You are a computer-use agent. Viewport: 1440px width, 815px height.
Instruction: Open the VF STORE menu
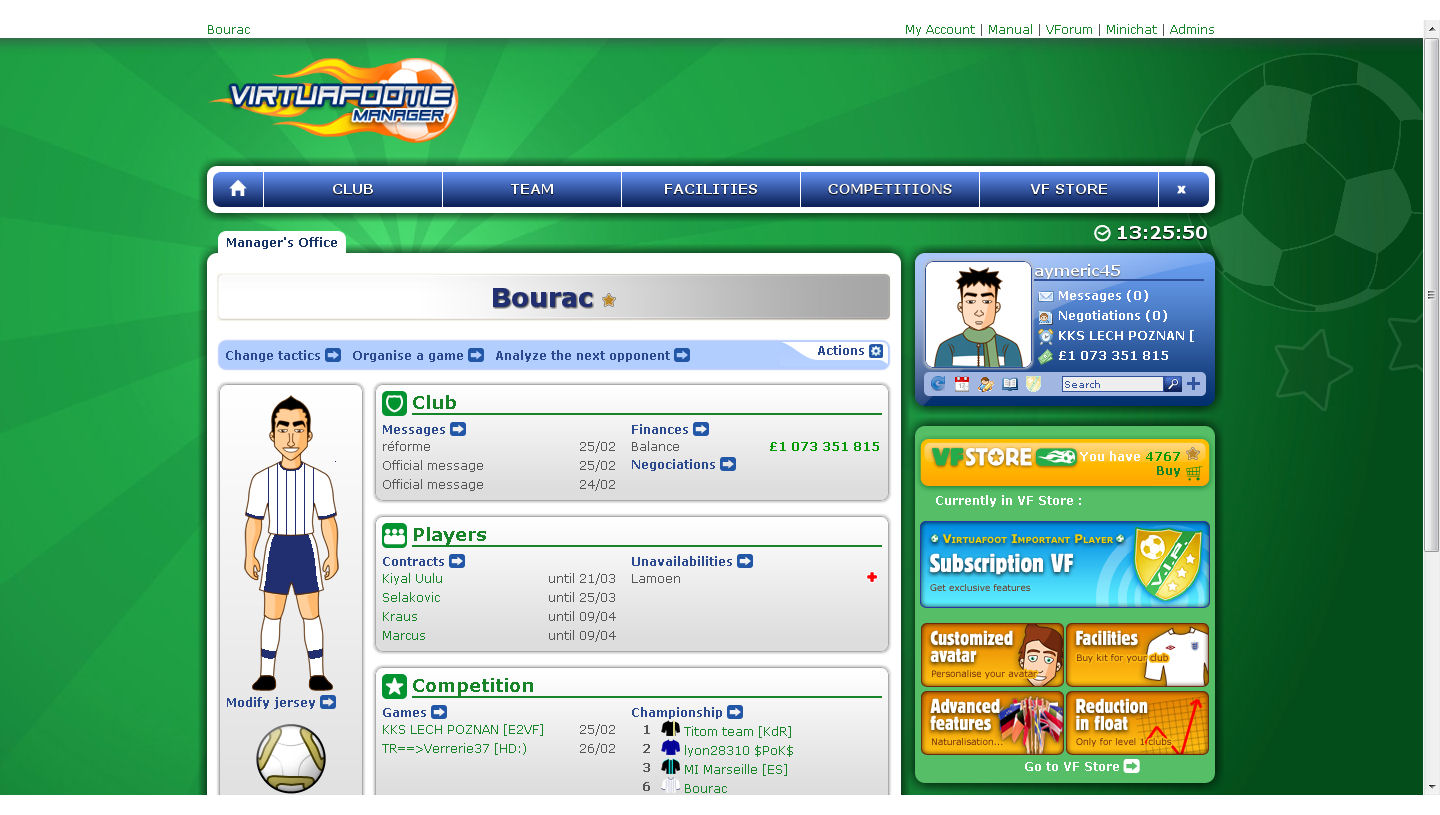pos(1069,189)
